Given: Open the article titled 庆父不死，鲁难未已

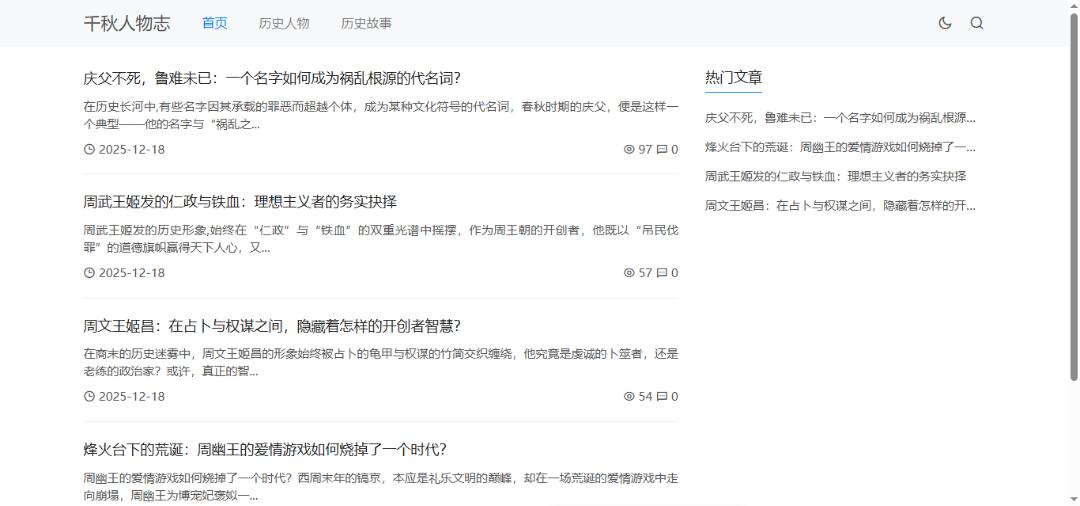Looking at the screenshot, I should 272,78.
